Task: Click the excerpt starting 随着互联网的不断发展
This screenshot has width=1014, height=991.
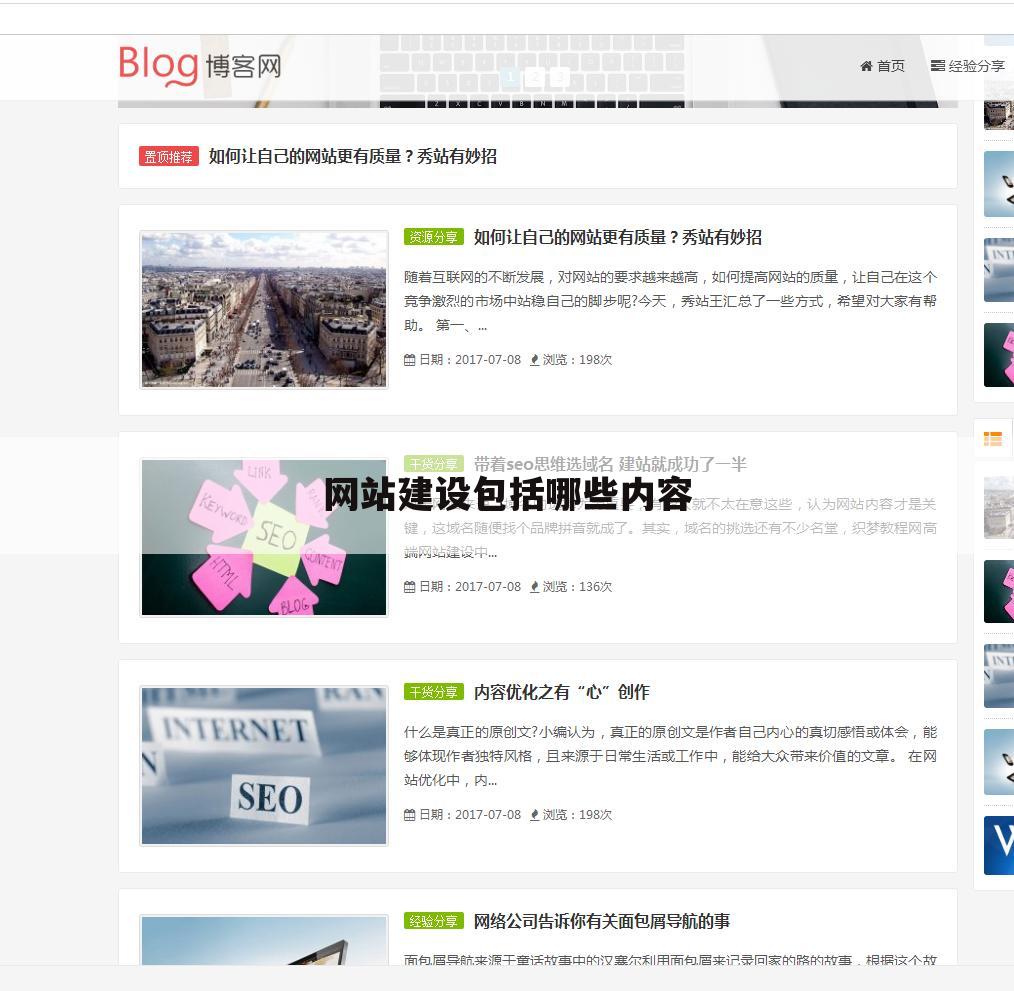Action: coord(670,301)
